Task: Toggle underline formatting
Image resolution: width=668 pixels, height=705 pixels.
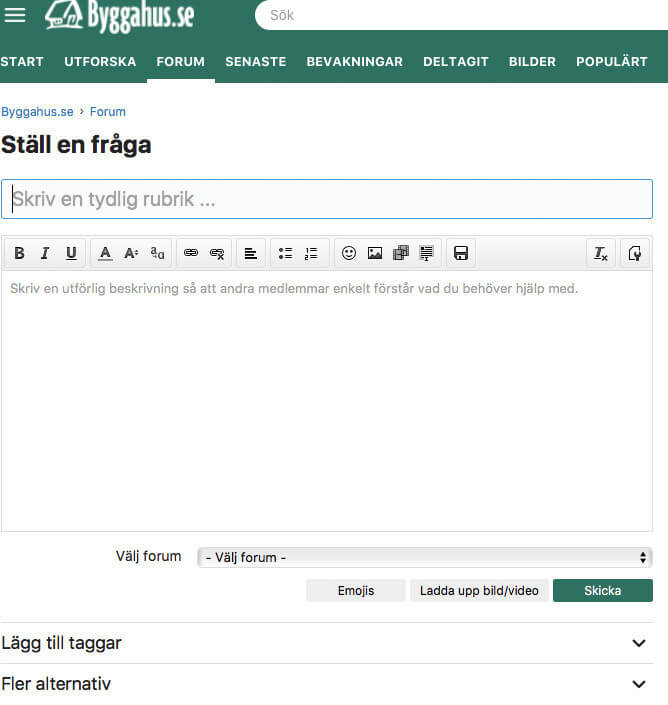Action: [71, 254]
